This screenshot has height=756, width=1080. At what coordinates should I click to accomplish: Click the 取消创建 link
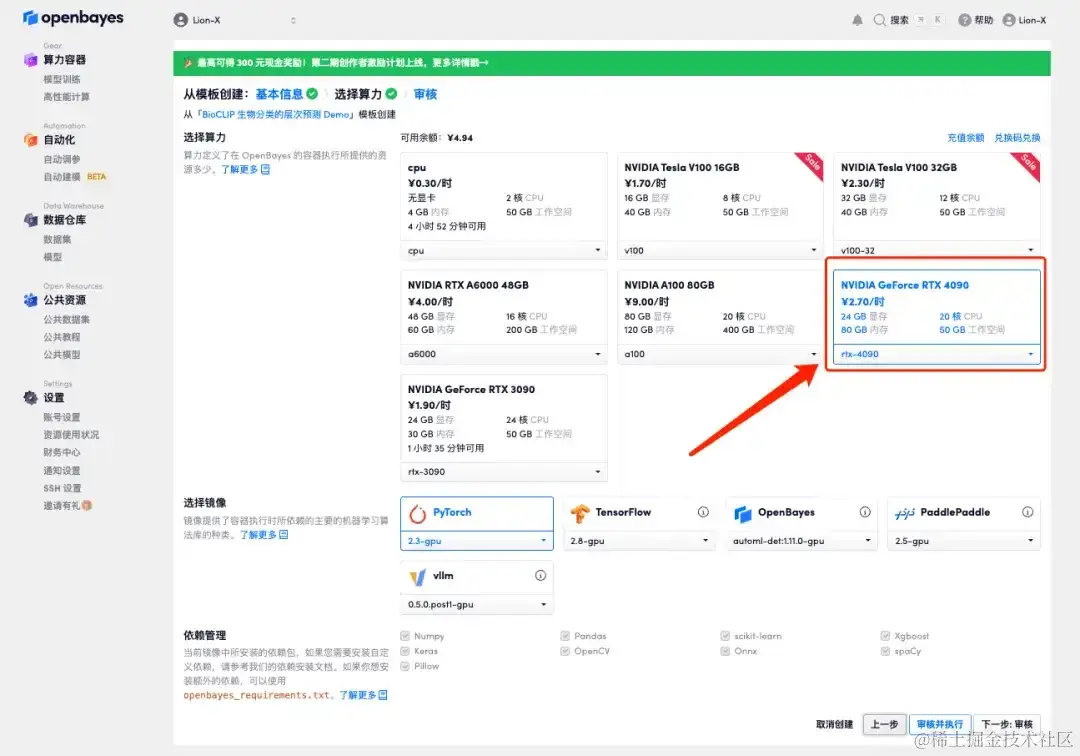tap(834, 724)
